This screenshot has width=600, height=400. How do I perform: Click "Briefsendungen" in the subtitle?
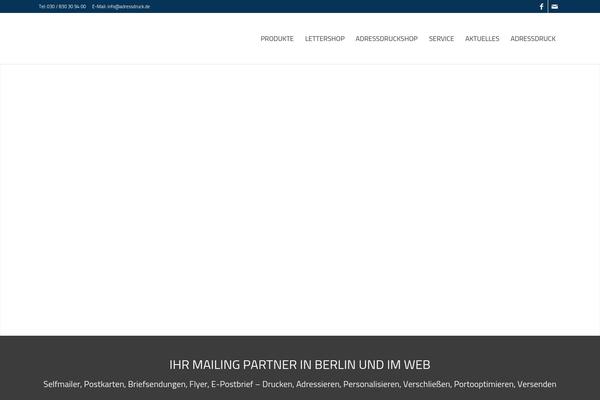tap(156, 384)
